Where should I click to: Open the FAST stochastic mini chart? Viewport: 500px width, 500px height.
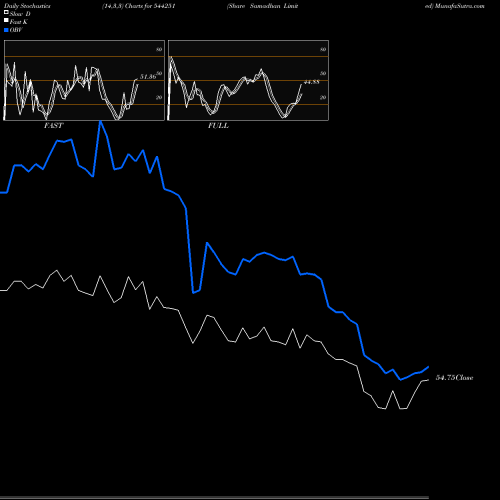(84, 80)
